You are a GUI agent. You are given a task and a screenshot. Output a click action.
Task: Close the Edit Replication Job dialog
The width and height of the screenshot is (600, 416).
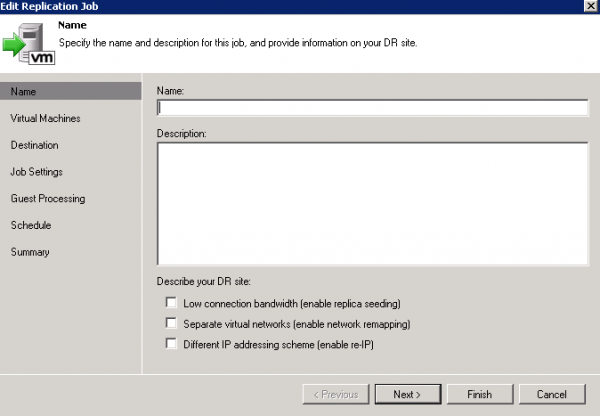tap(590, 6)
